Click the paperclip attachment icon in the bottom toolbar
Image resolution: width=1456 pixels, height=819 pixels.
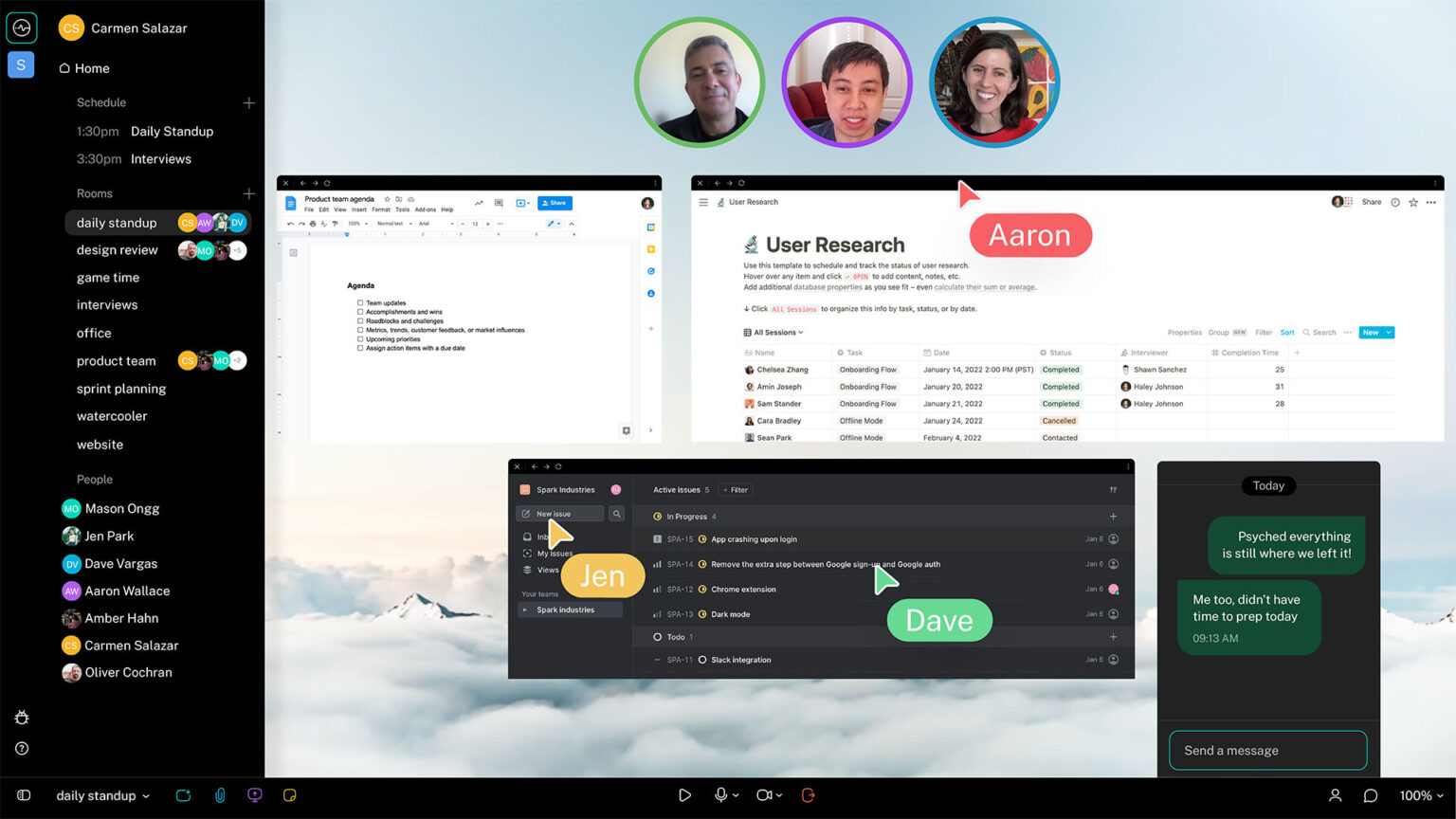click(220, 794)
